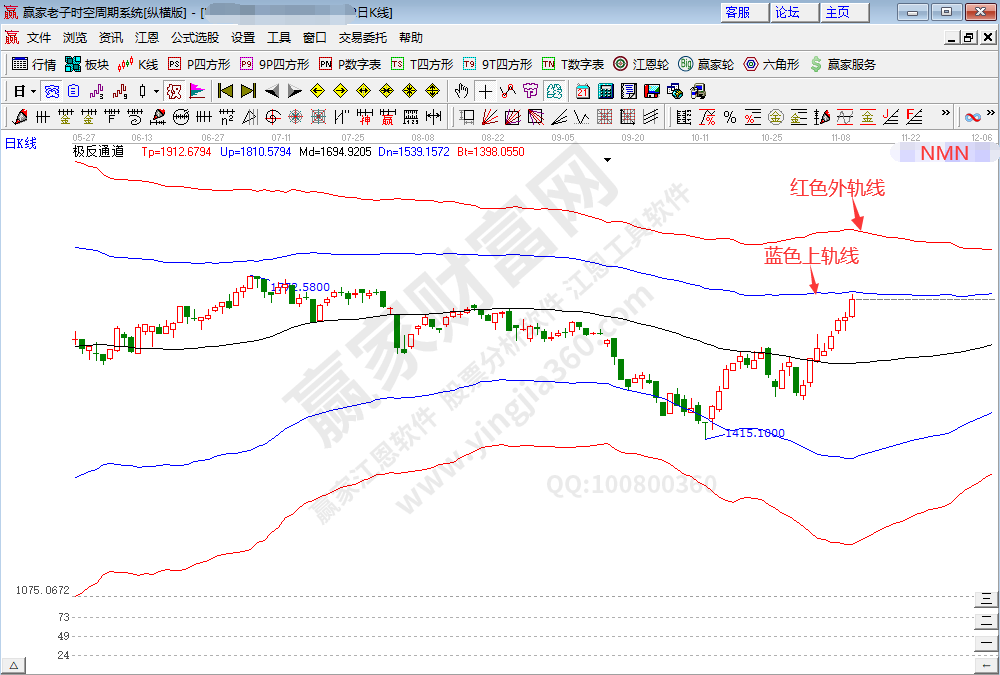Toggle the crosshair cursor tool

(x=484, y=91)
